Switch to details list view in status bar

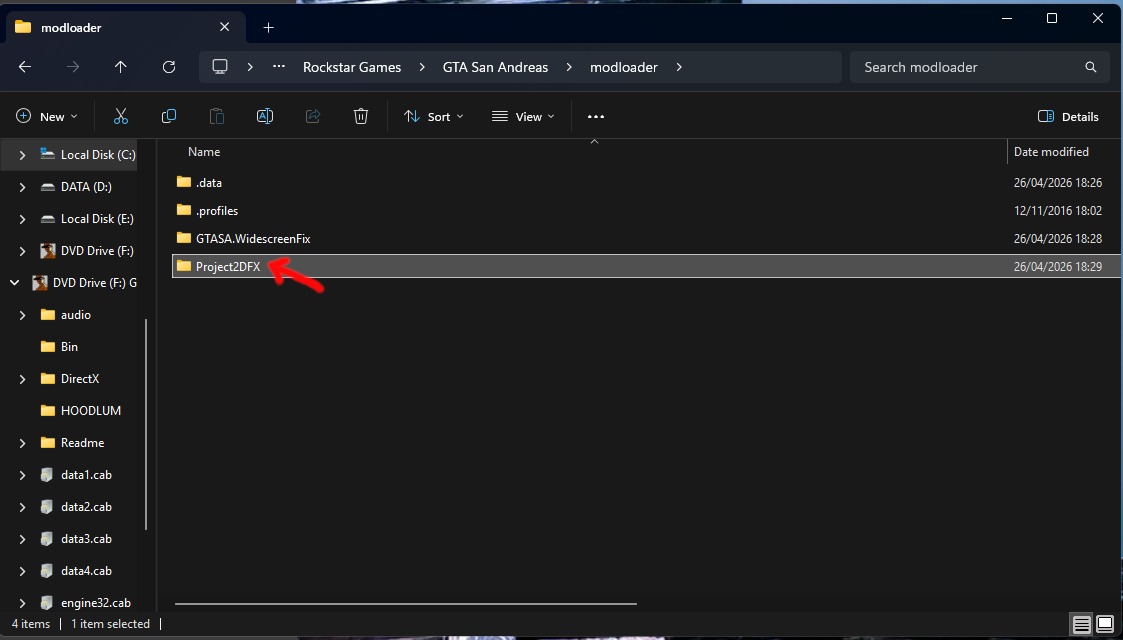(x=1081, y=624)
